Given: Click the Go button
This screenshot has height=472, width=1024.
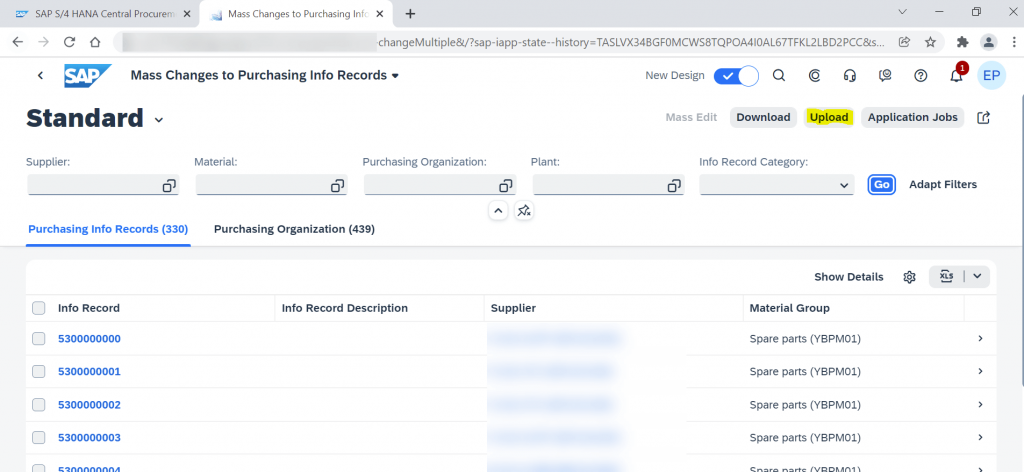Looking at the screenshot, I should pos(882,185).
